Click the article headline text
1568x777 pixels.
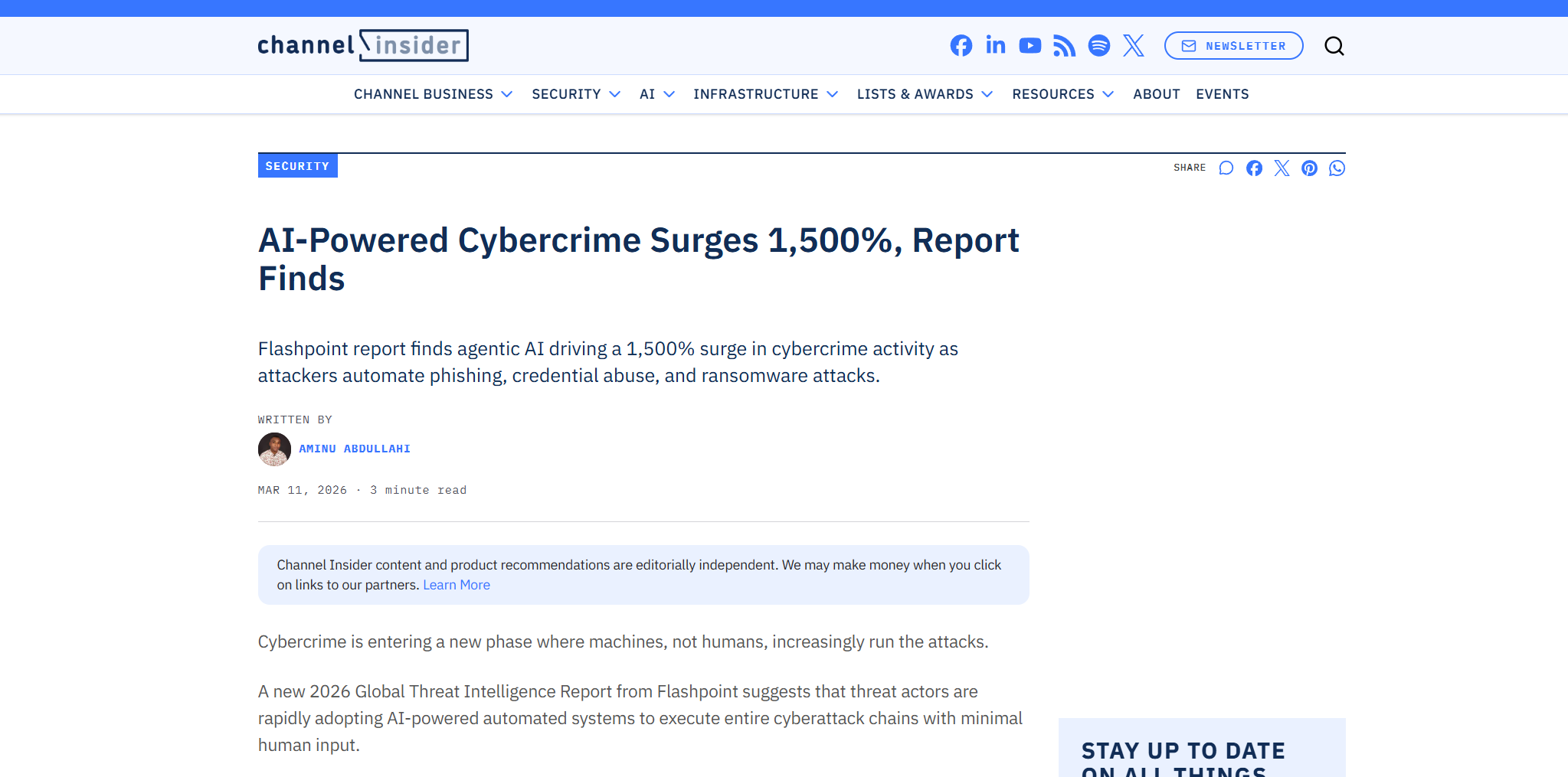[639, 260]
